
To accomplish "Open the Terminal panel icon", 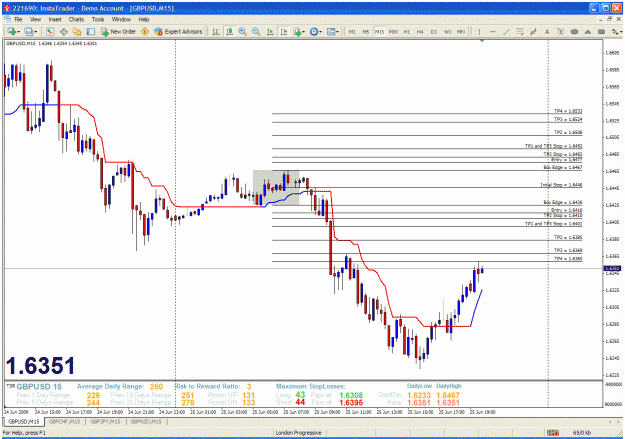I will [91, 31].
